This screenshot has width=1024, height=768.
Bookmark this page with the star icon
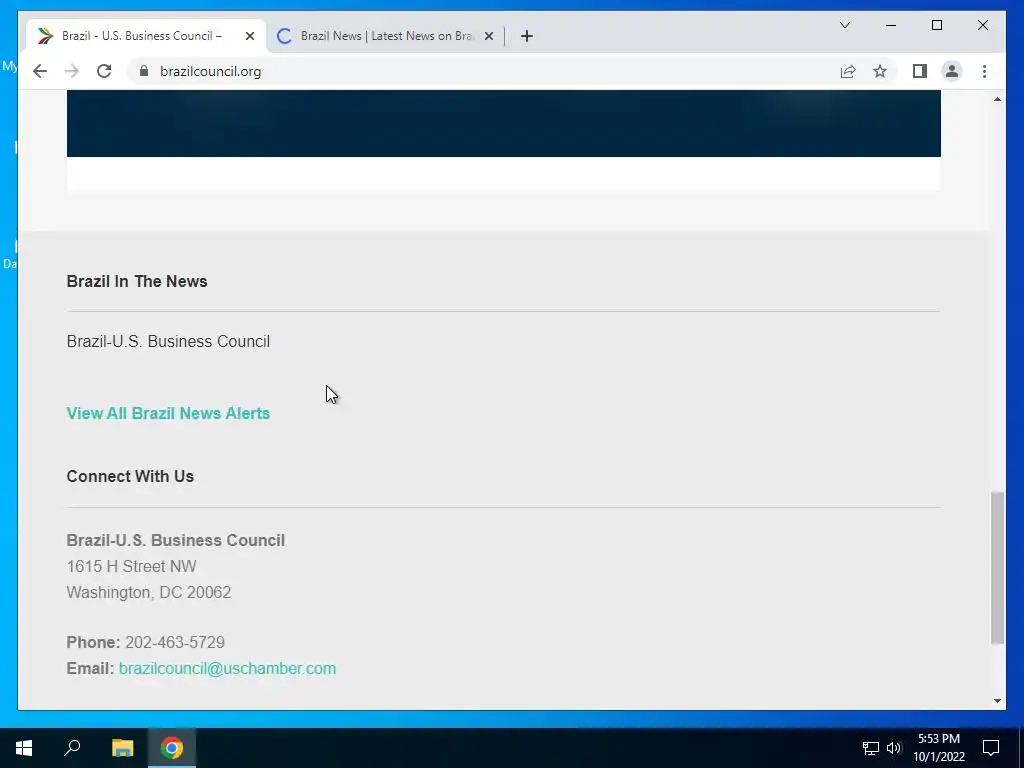(x=880, y=71)
